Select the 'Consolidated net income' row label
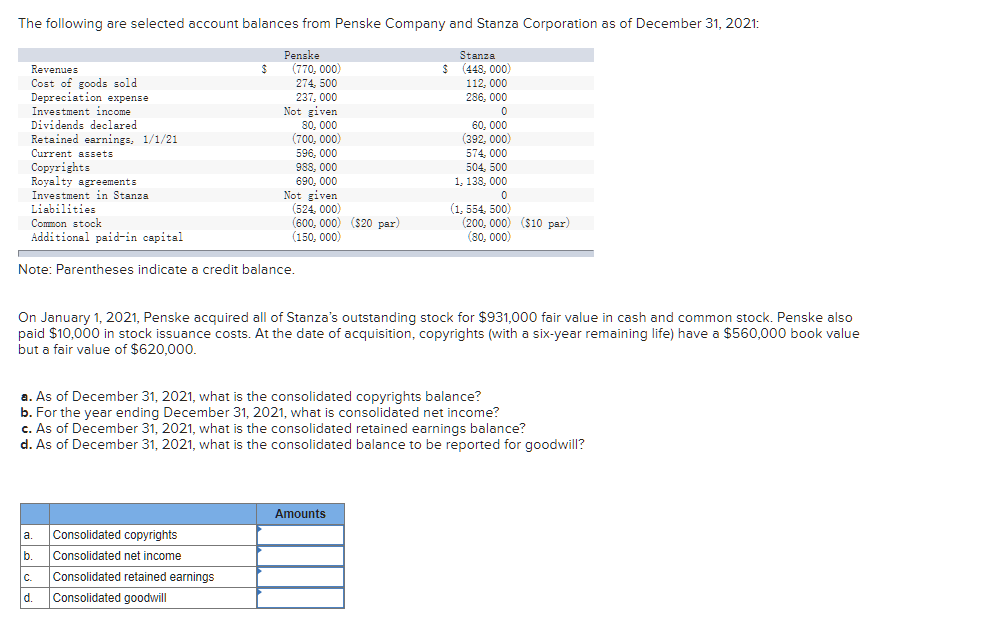The height and width of the screenshot is (621, 1004). pyautogui.click(x=117, y=556)
